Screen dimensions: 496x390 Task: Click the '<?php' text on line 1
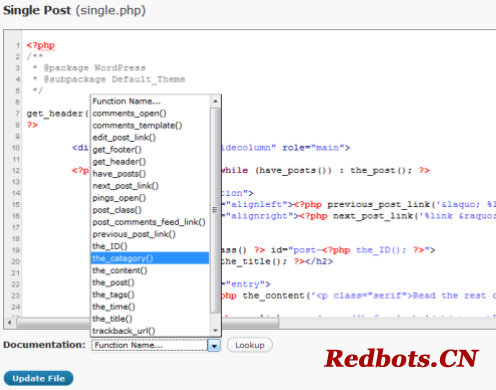pos(41,45)
